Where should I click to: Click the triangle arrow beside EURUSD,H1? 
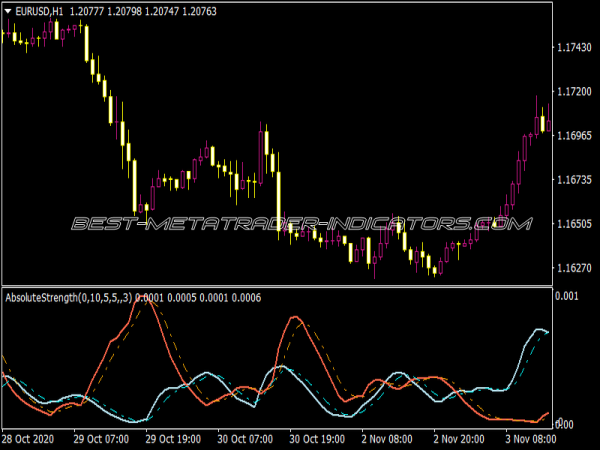[9, 11]
